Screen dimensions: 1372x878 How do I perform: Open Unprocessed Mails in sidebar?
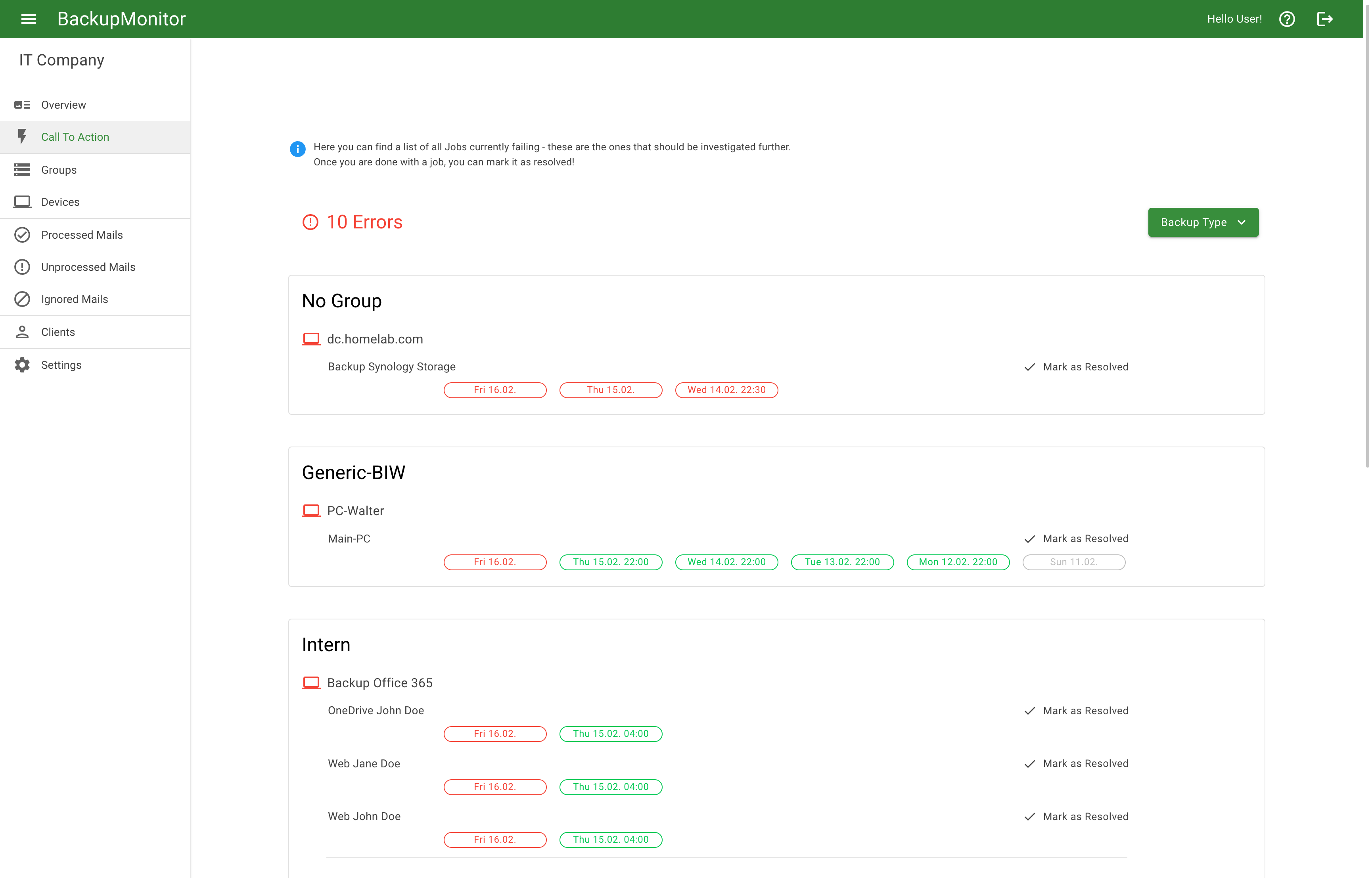88,267
